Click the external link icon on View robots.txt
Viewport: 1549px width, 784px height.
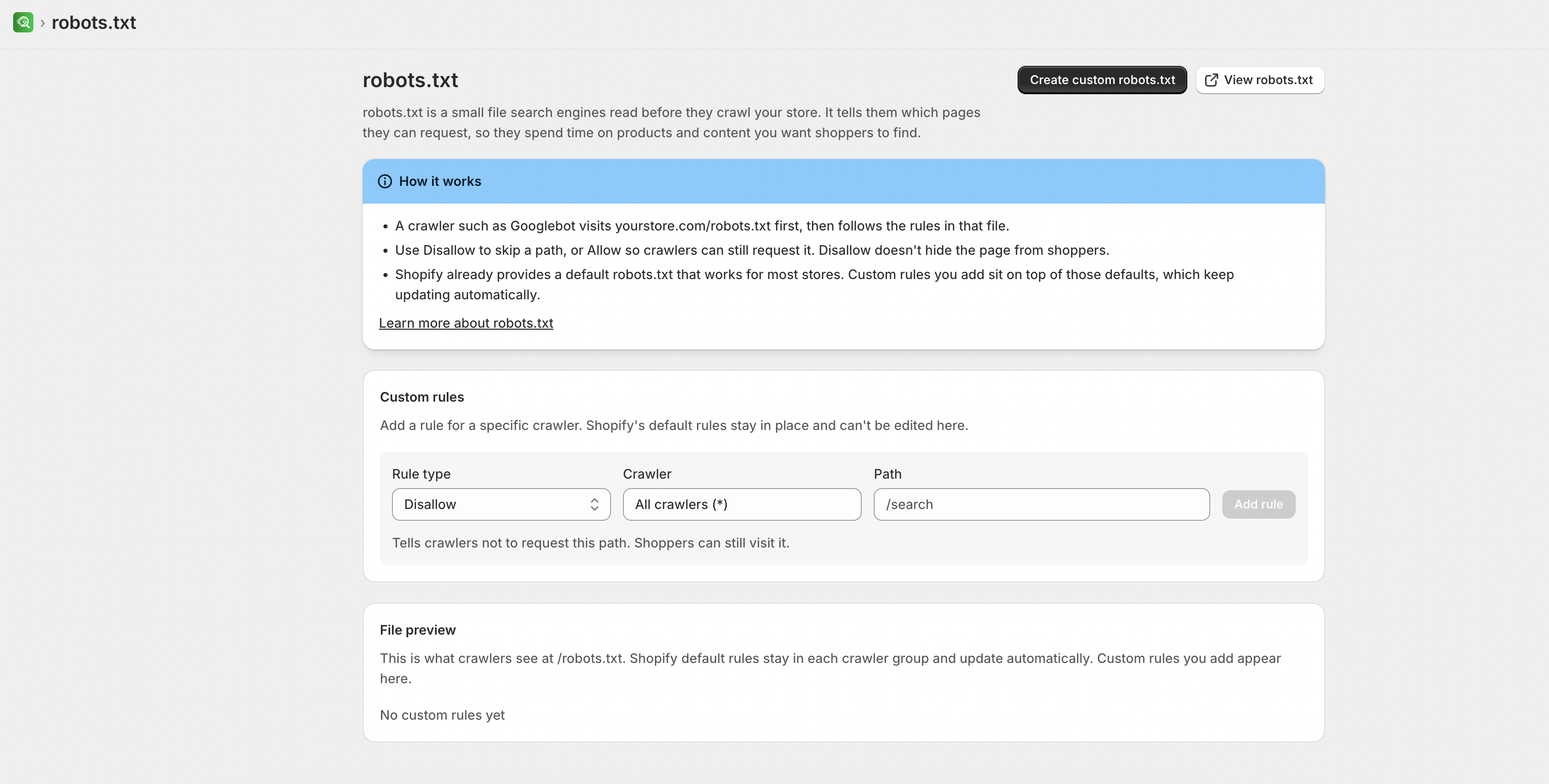[1212, 80]
